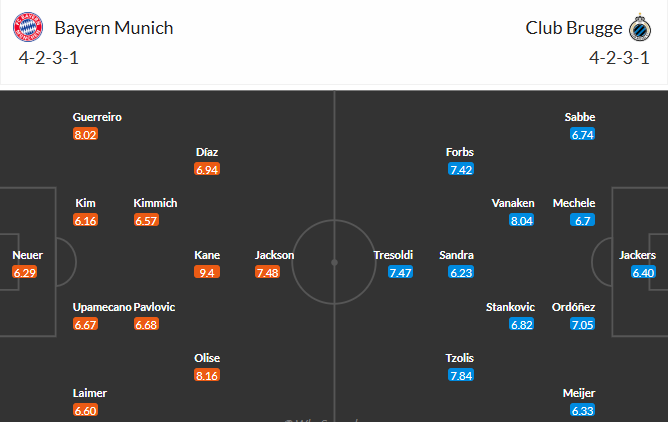This screenshot has width=668, height=422.
Task: Click Forbs' 7.42 rating badge
Action: 460,170
